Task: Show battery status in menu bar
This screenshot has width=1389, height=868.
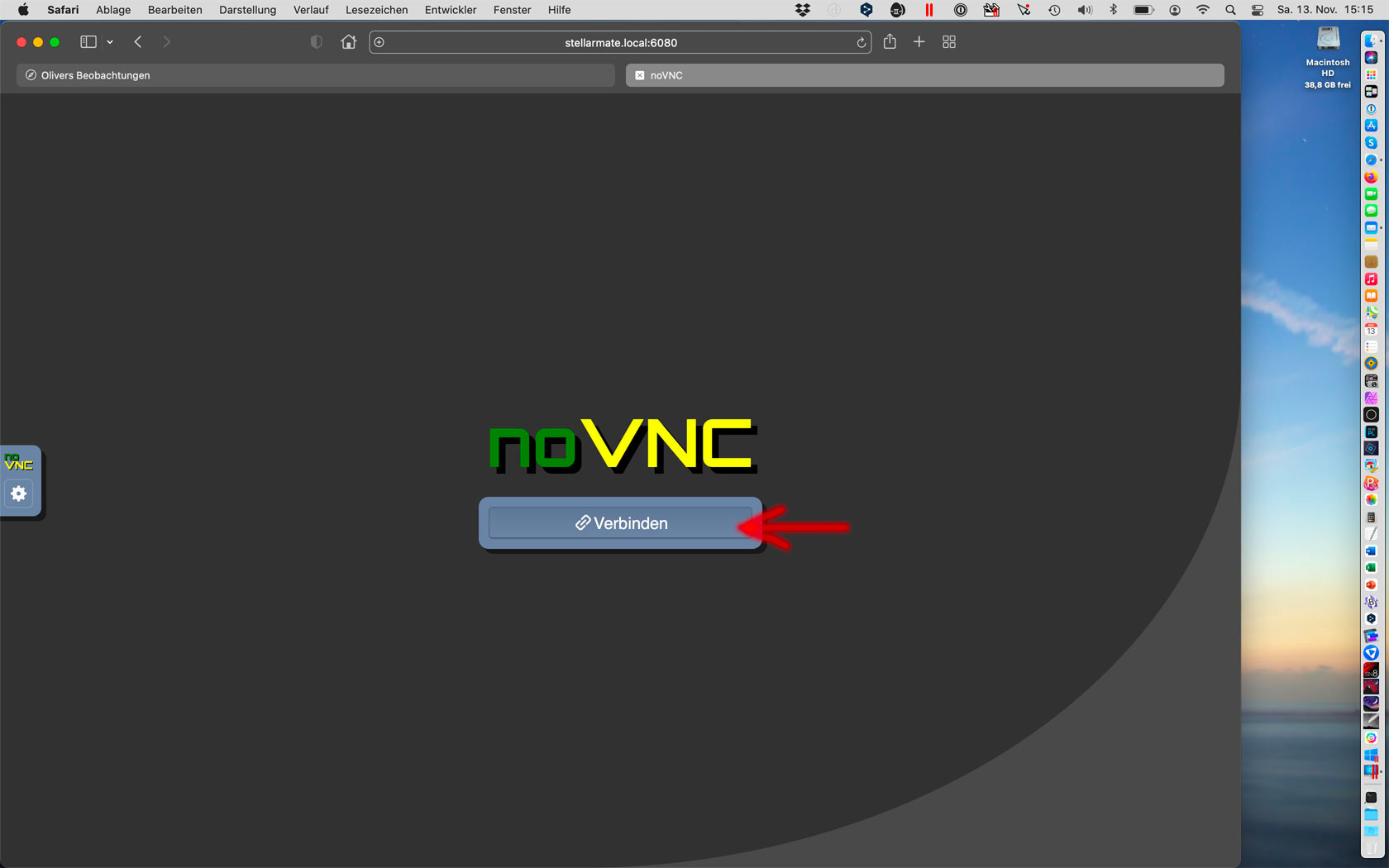Action: 1143,10
